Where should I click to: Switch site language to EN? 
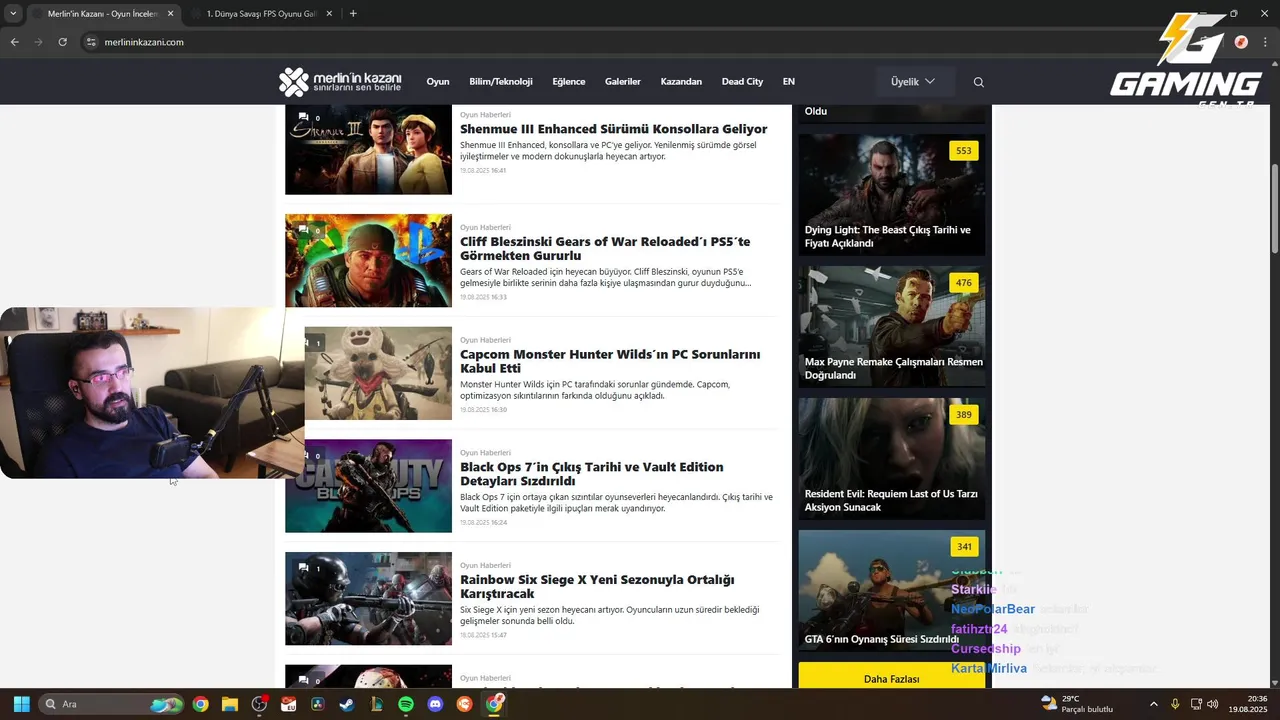[789, 82]
